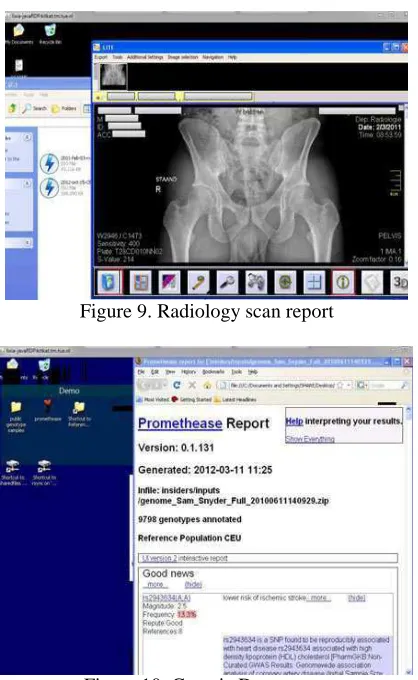Reload the page with Firefox's blue refresh icon
The height and width of the screenshot is (680, 418).
point(176,385)
